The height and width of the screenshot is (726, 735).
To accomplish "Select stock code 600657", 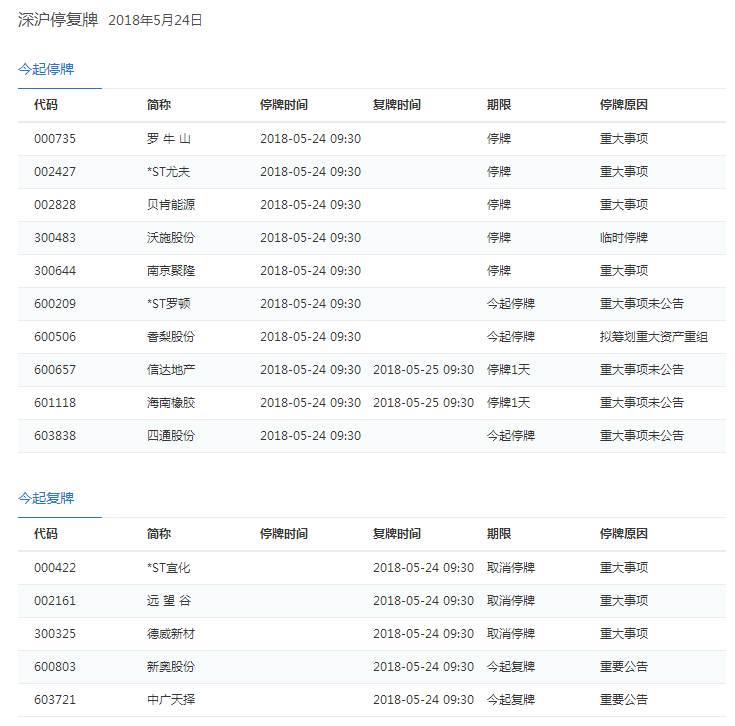I will click(54, 370).
